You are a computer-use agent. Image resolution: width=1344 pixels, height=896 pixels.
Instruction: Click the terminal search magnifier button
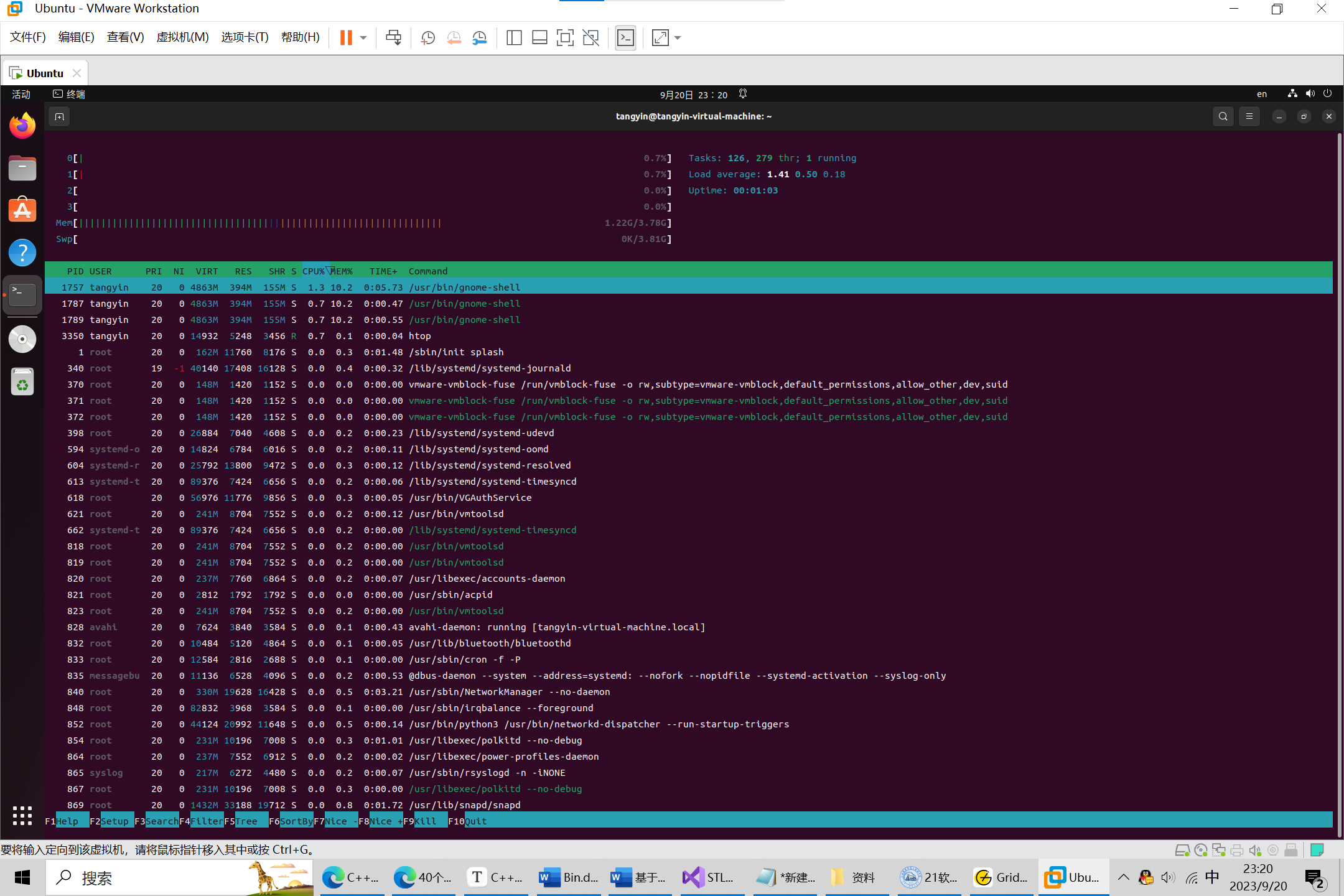coord(1223,116)
